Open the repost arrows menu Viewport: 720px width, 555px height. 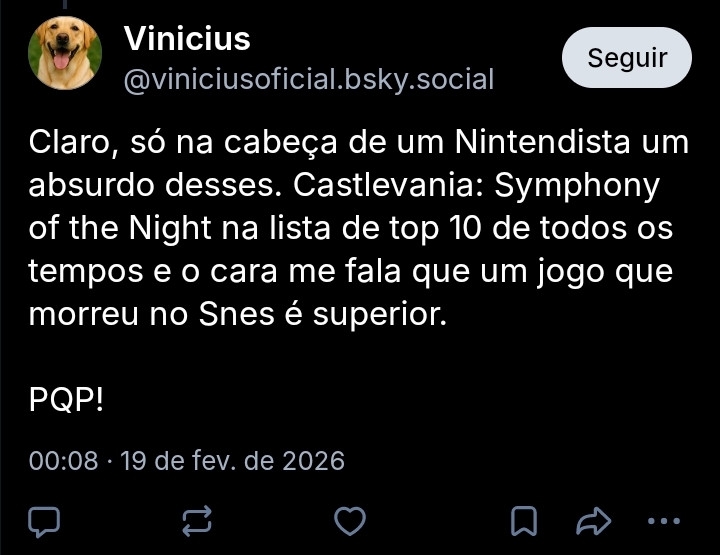coord(197,520)
